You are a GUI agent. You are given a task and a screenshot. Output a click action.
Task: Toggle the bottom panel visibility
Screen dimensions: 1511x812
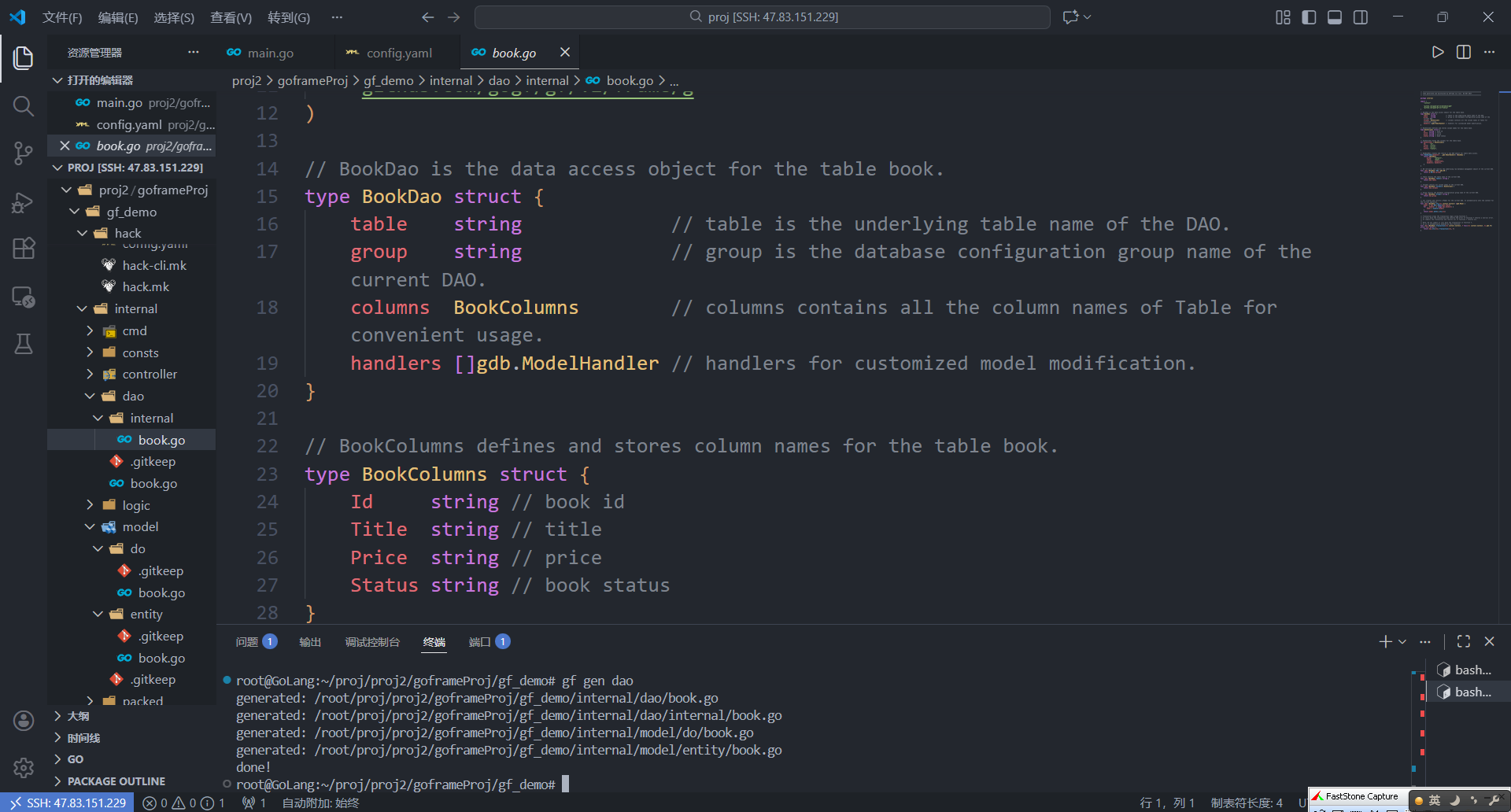tap(1335, 17)
